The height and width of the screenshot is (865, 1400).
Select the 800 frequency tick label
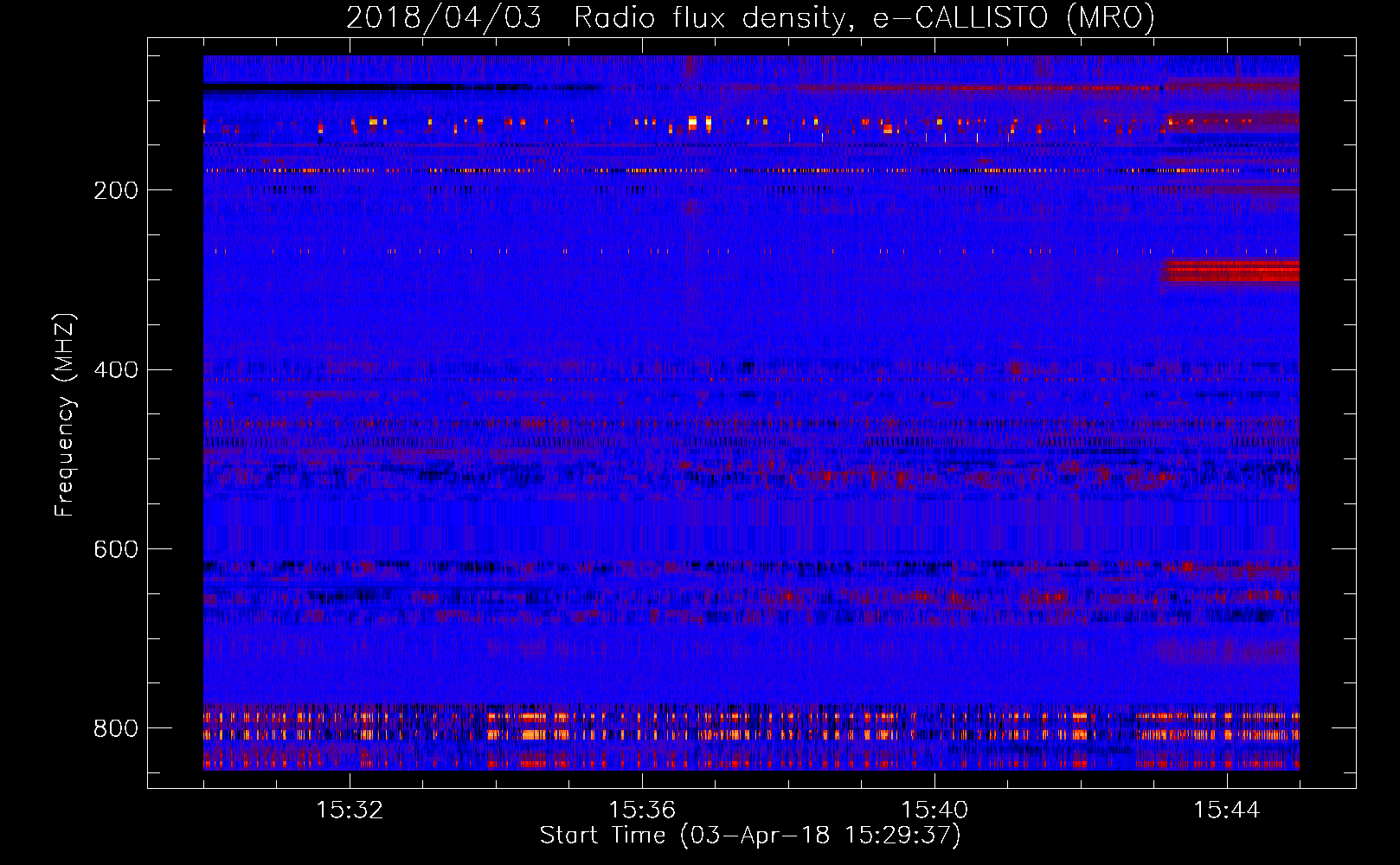point(116,728)
